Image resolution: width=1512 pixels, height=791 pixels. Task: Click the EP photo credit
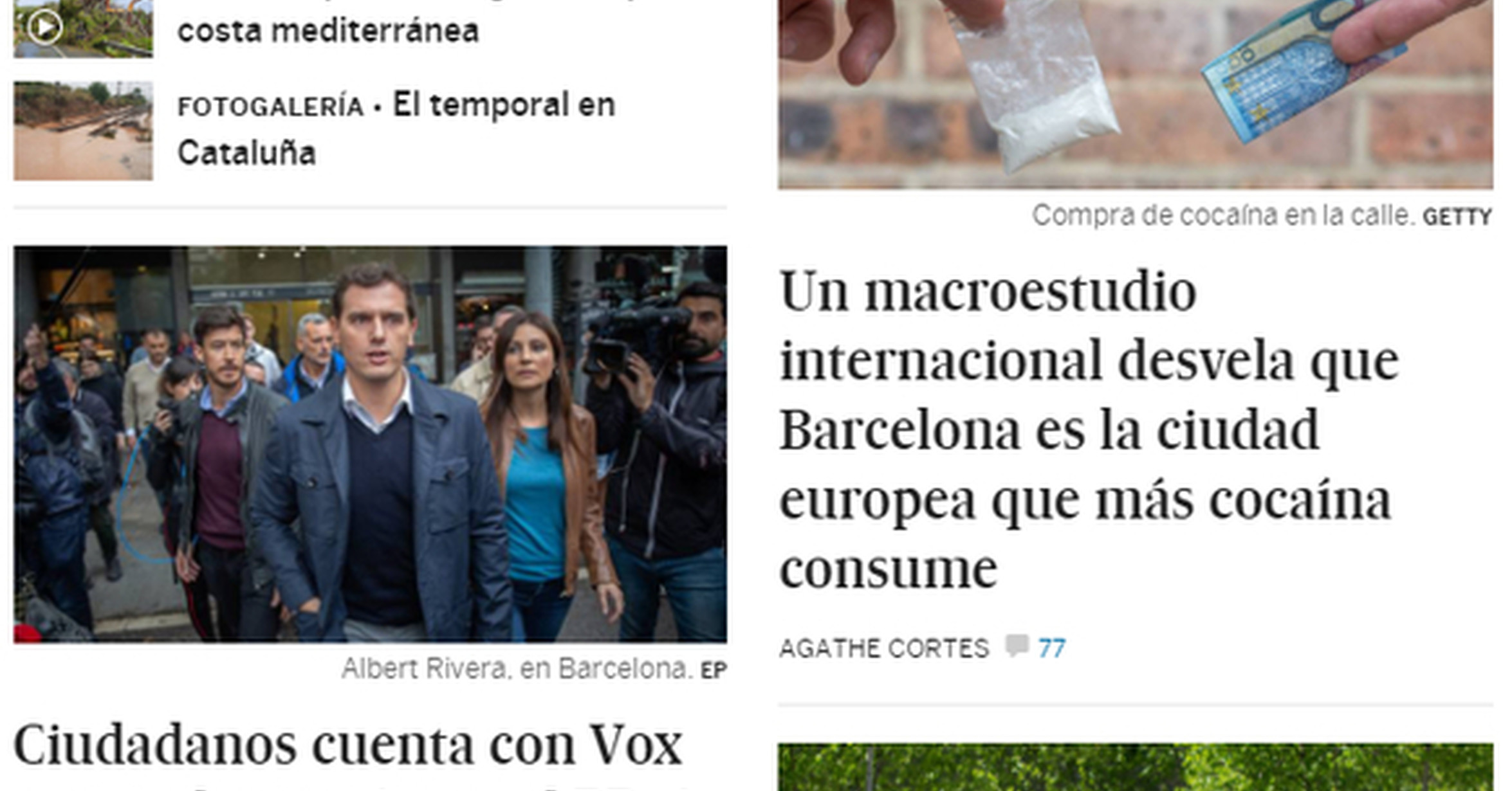[714, 671]
